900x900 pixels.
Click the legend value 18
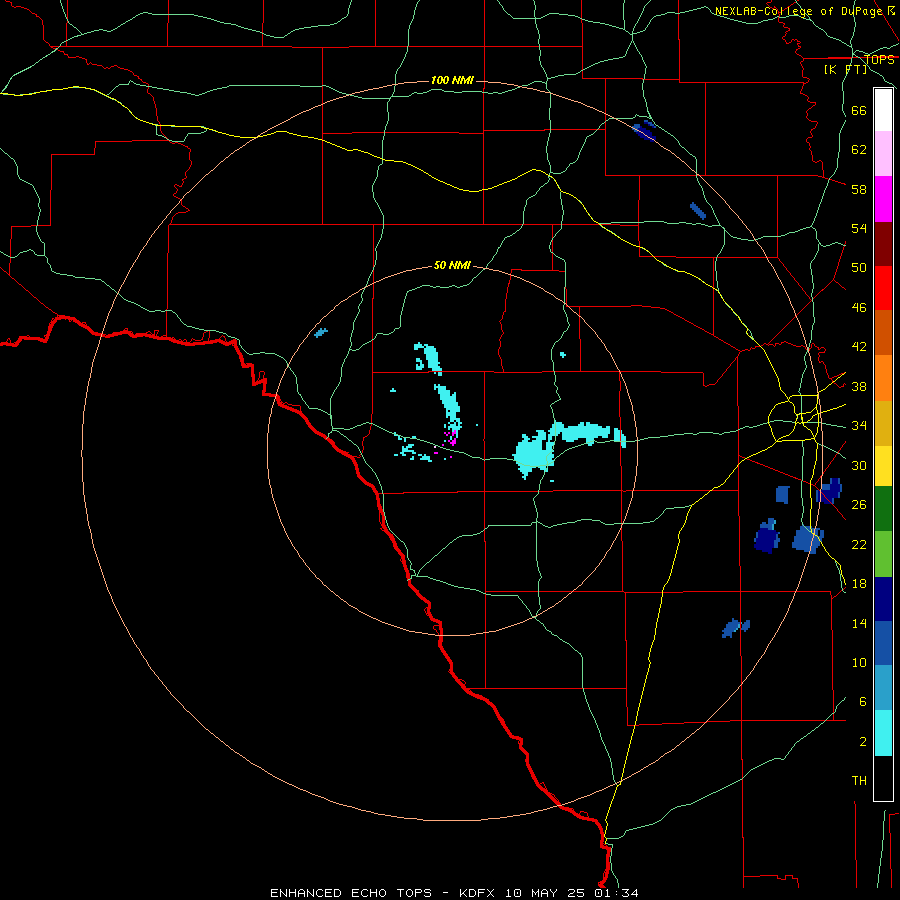859,584
